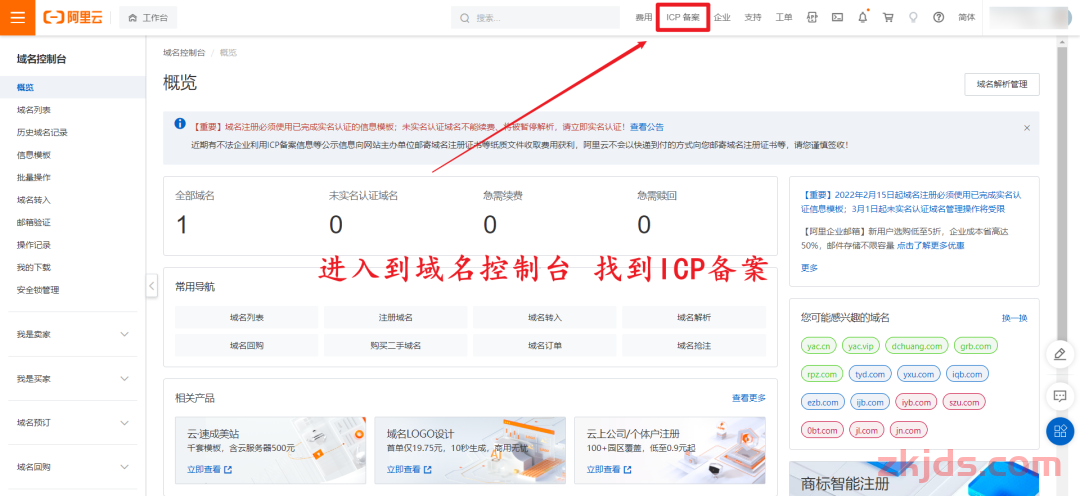Open the 域名回购 quick navigation button

tap(247, 345)
